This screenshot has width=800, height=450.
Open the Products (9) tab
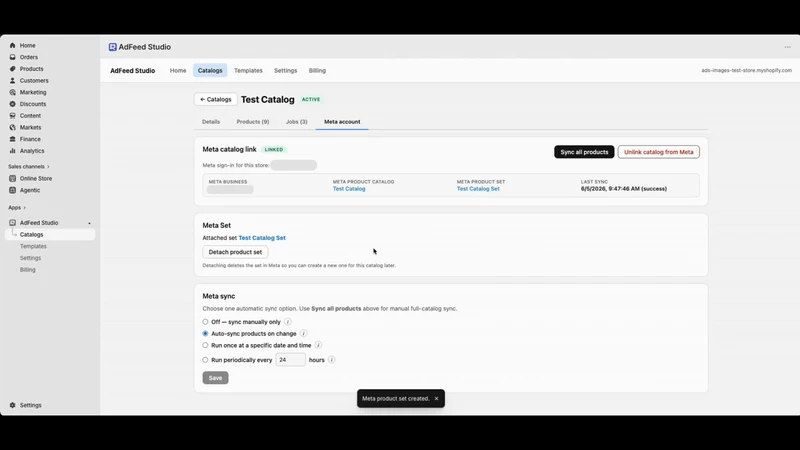[253, 122]
